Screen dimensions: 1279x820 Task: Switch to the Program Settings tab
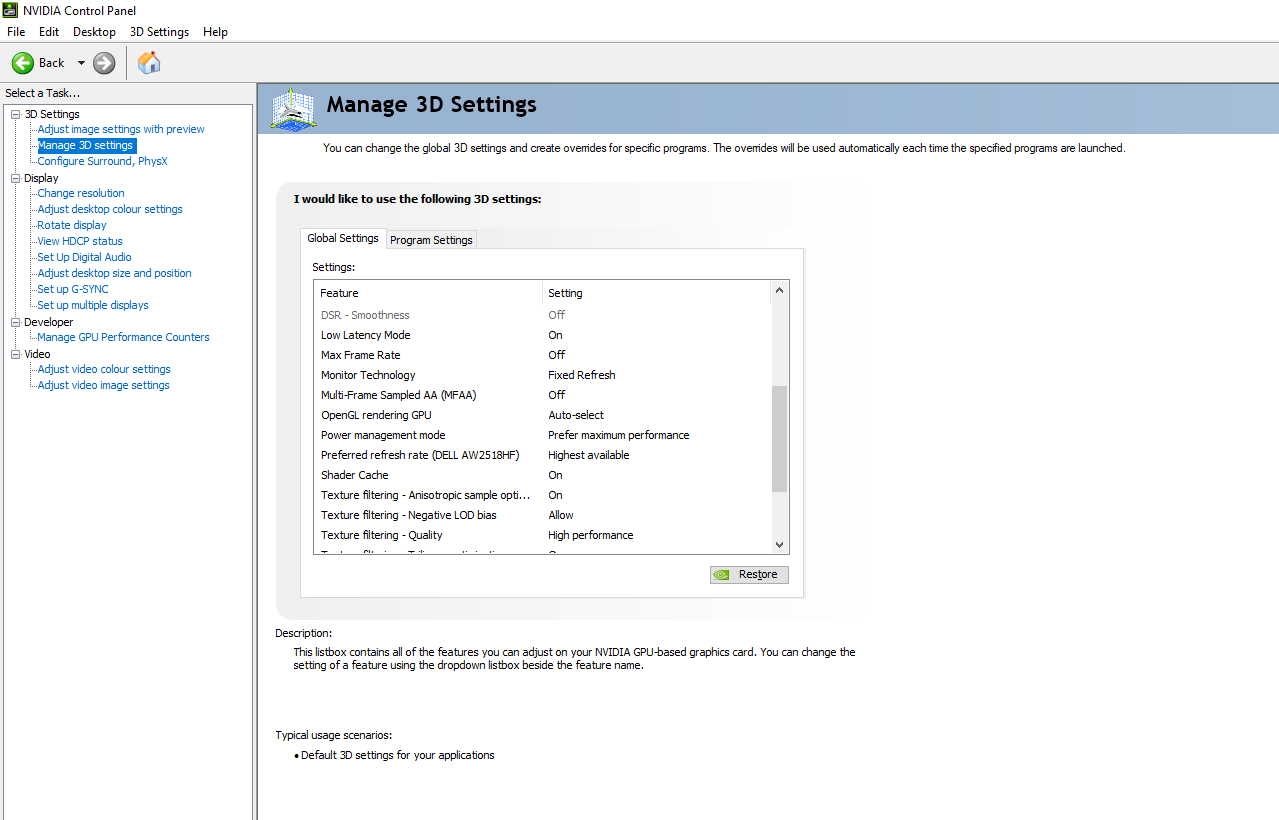pyautogui.click(x=431, y=240)
